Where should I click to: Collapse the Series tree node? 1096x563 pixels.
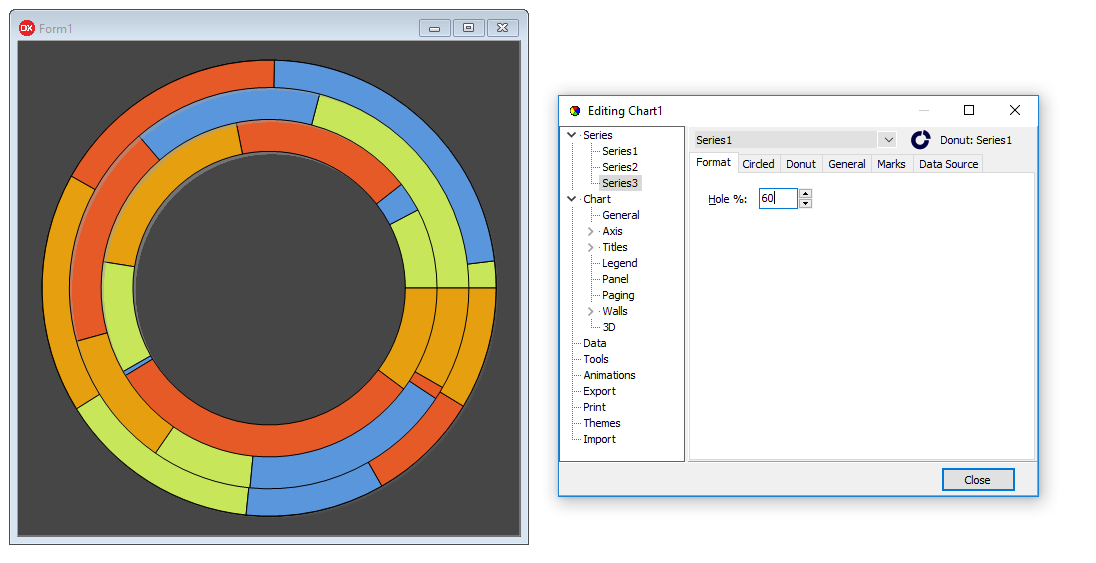coord(572,135)
